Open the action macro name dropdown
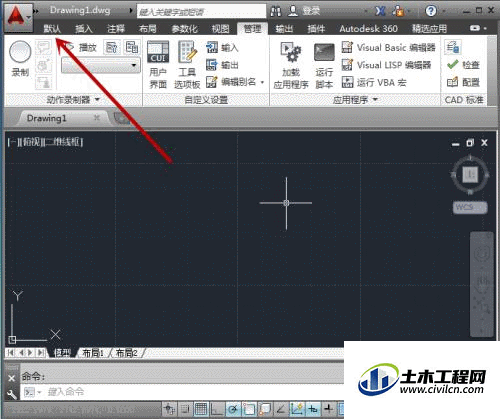The image size is (500, 419). coord(101,66)
